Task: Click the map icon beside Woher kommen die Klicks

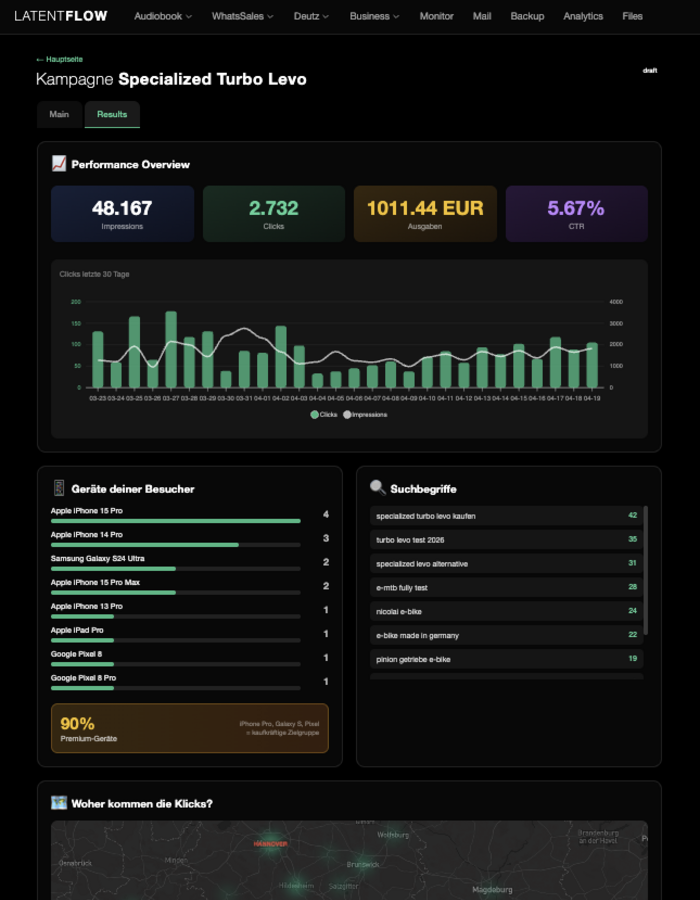Action: point(59,803)
